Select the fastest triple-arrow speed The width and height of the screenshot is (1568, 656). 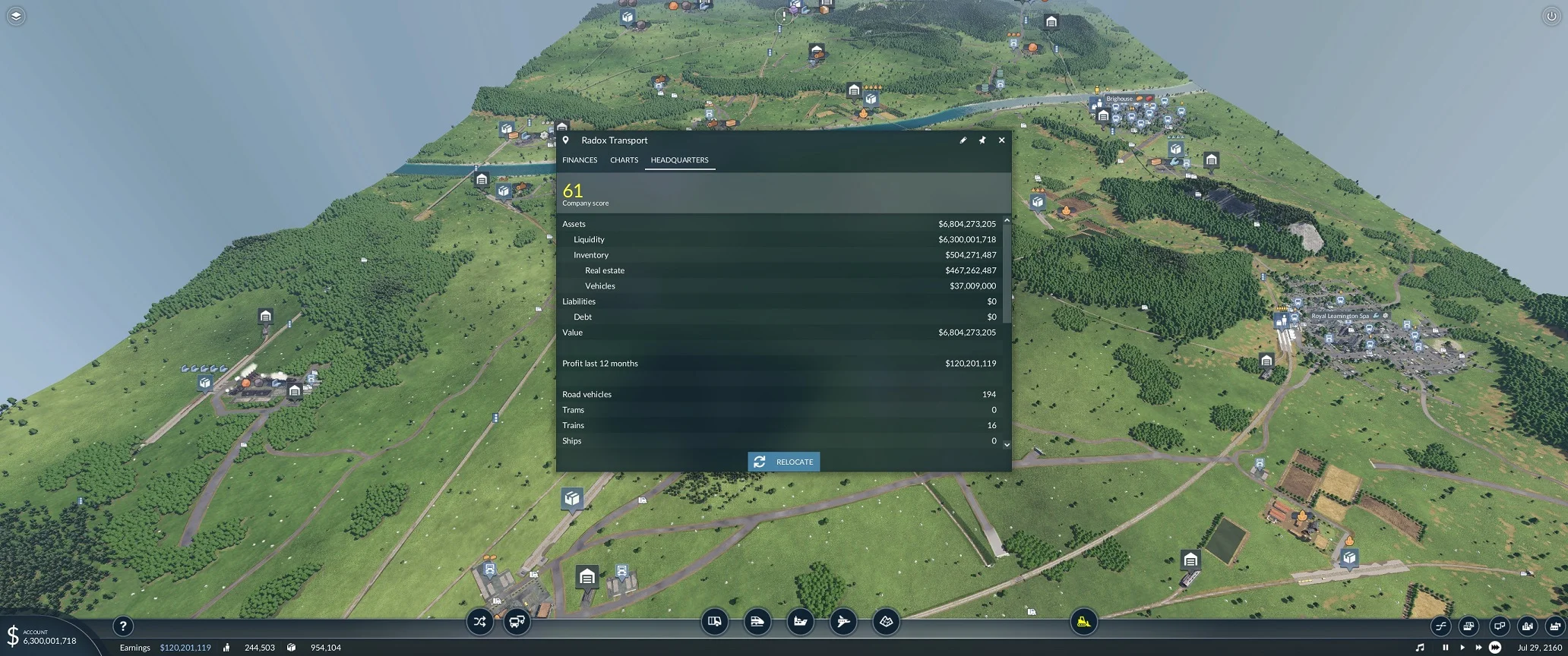pos(1495,648)
